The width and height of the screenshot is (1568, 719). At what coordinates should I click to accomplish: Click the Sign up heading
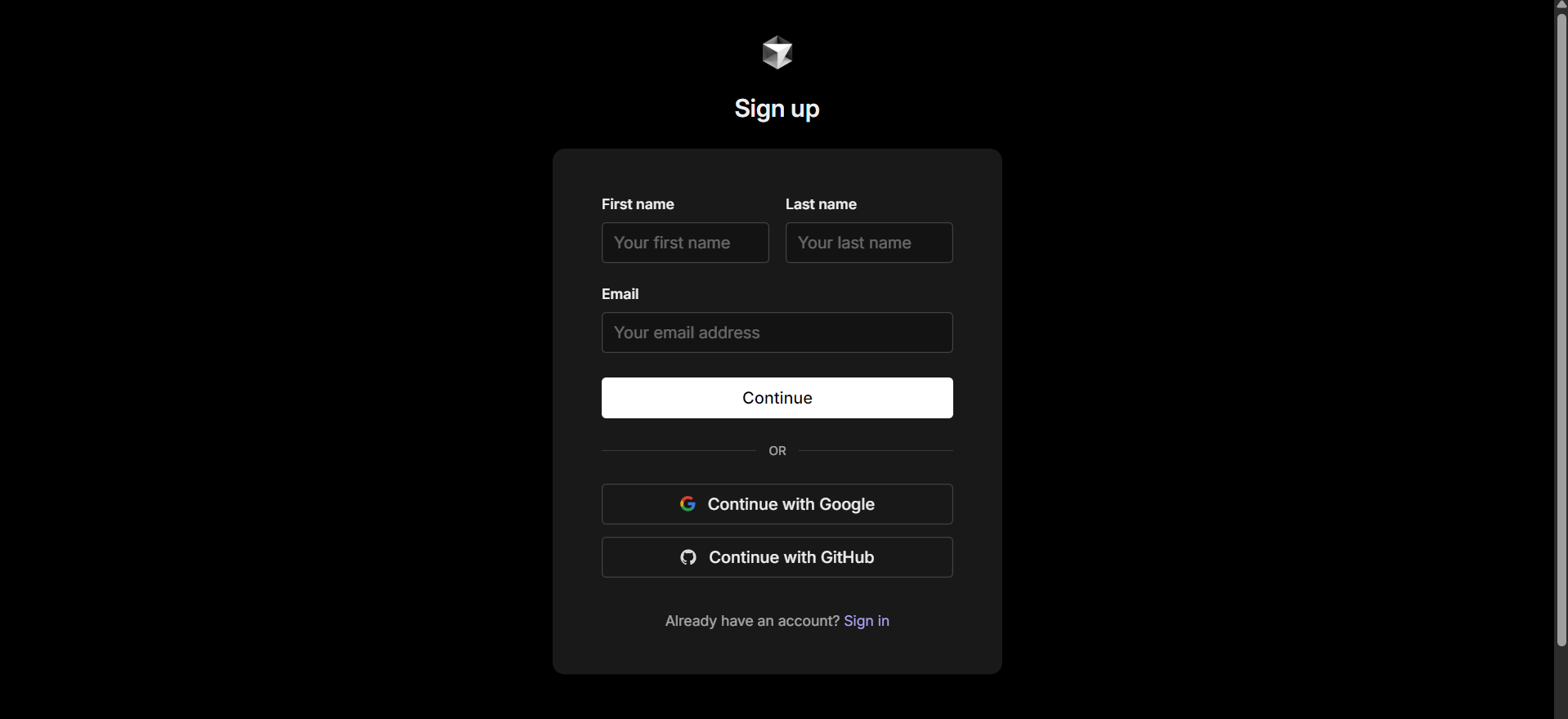point(777,109)
